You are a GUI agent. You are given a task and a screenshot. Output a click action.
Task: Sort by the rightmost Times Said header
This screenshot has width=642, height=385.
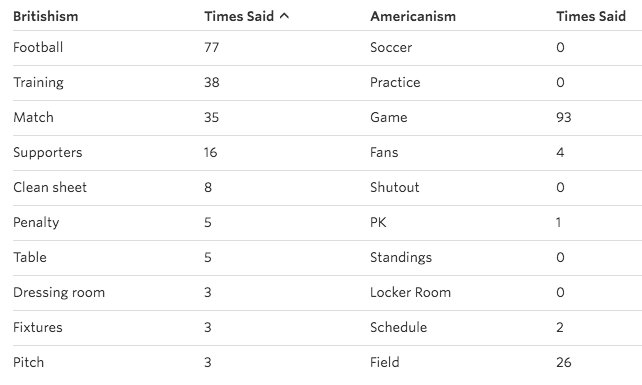pos(590,16)
